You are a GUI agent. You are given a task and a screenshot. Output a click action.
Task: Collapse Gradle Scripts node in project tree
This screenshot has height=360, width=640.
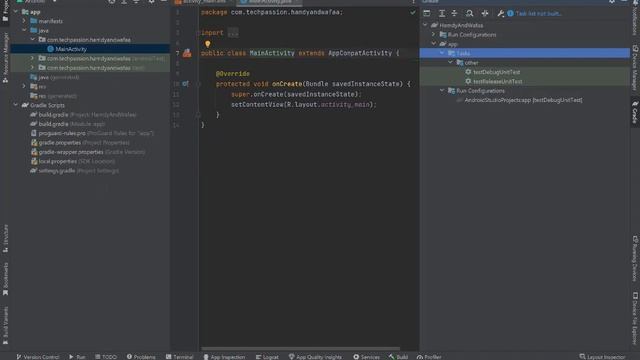pos(16,105)
